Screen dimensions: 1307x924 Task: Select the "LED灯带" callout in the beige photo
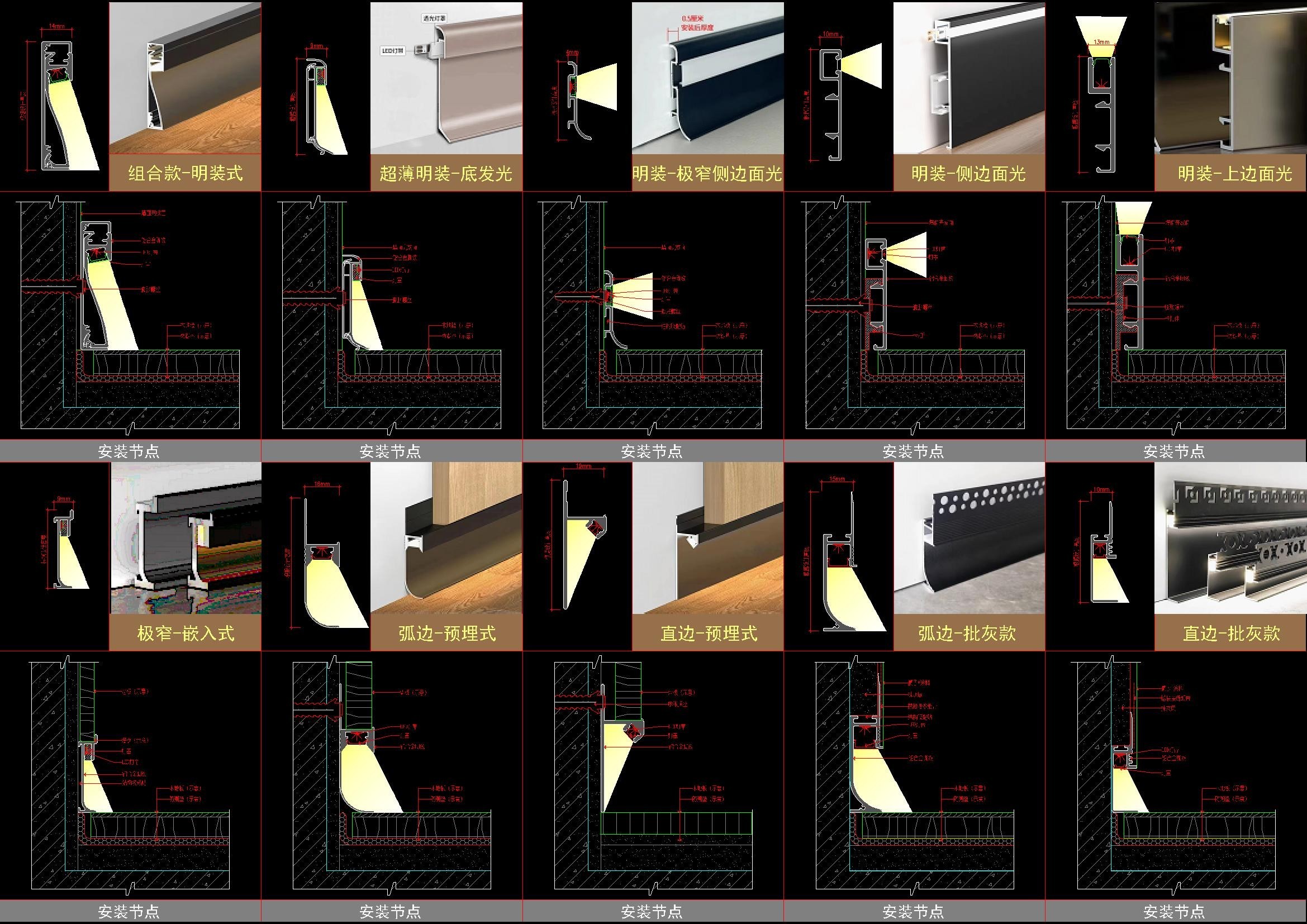(x=393, y=51)
